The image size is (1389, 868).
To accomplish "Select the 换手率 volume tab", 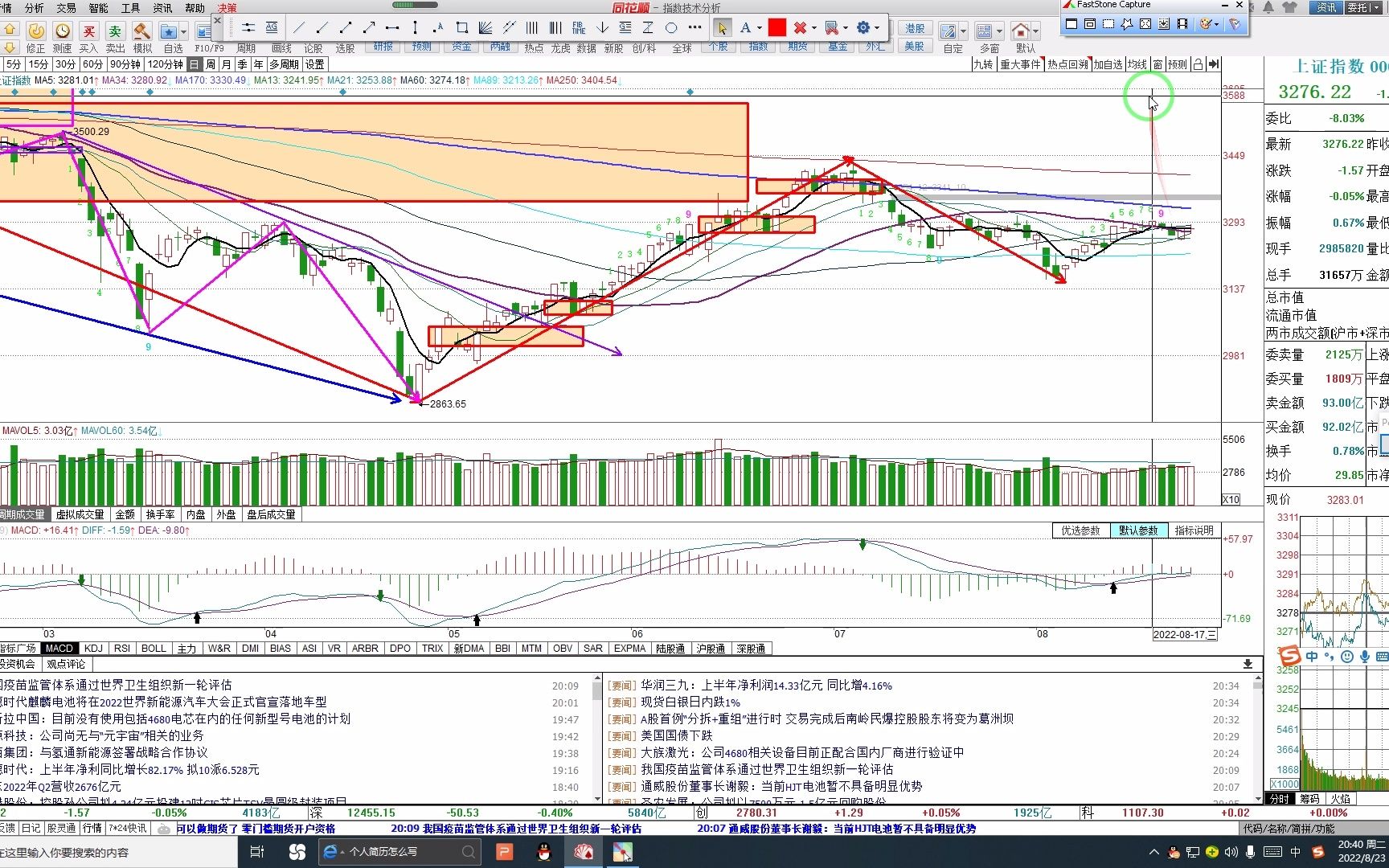I will [x=160, y=514].
